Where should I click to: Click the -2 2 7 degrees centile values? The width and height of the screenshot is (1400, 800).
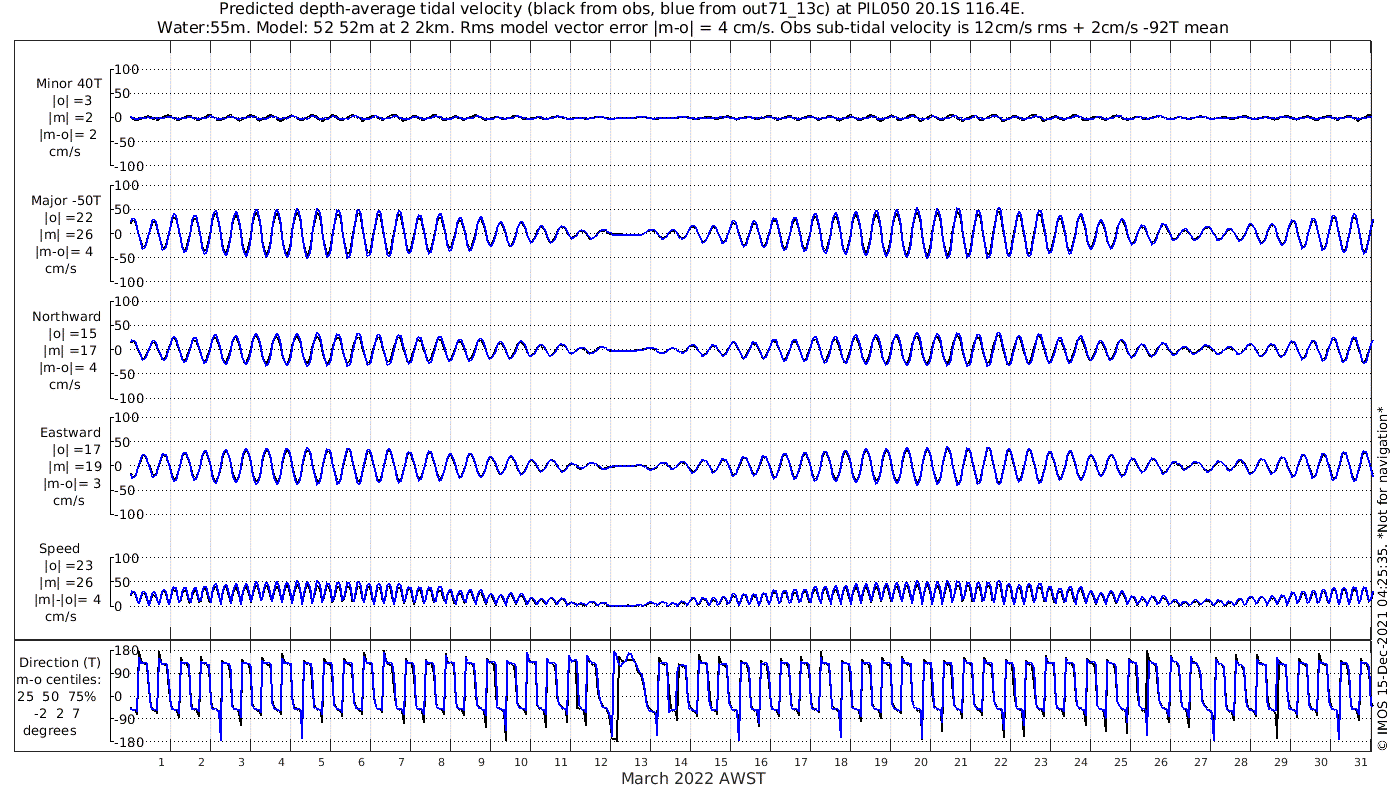62,713
